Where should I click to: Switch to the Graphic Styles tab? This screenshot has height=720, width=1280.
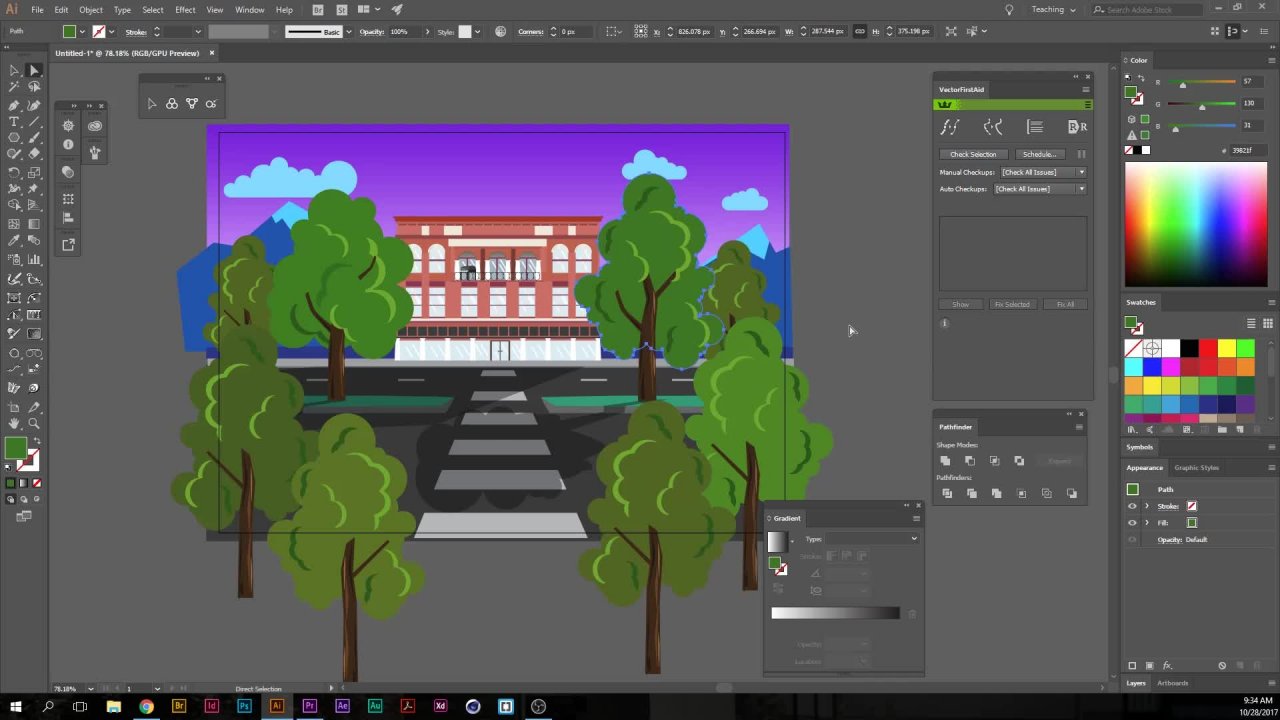click(x=1196, y=468)
